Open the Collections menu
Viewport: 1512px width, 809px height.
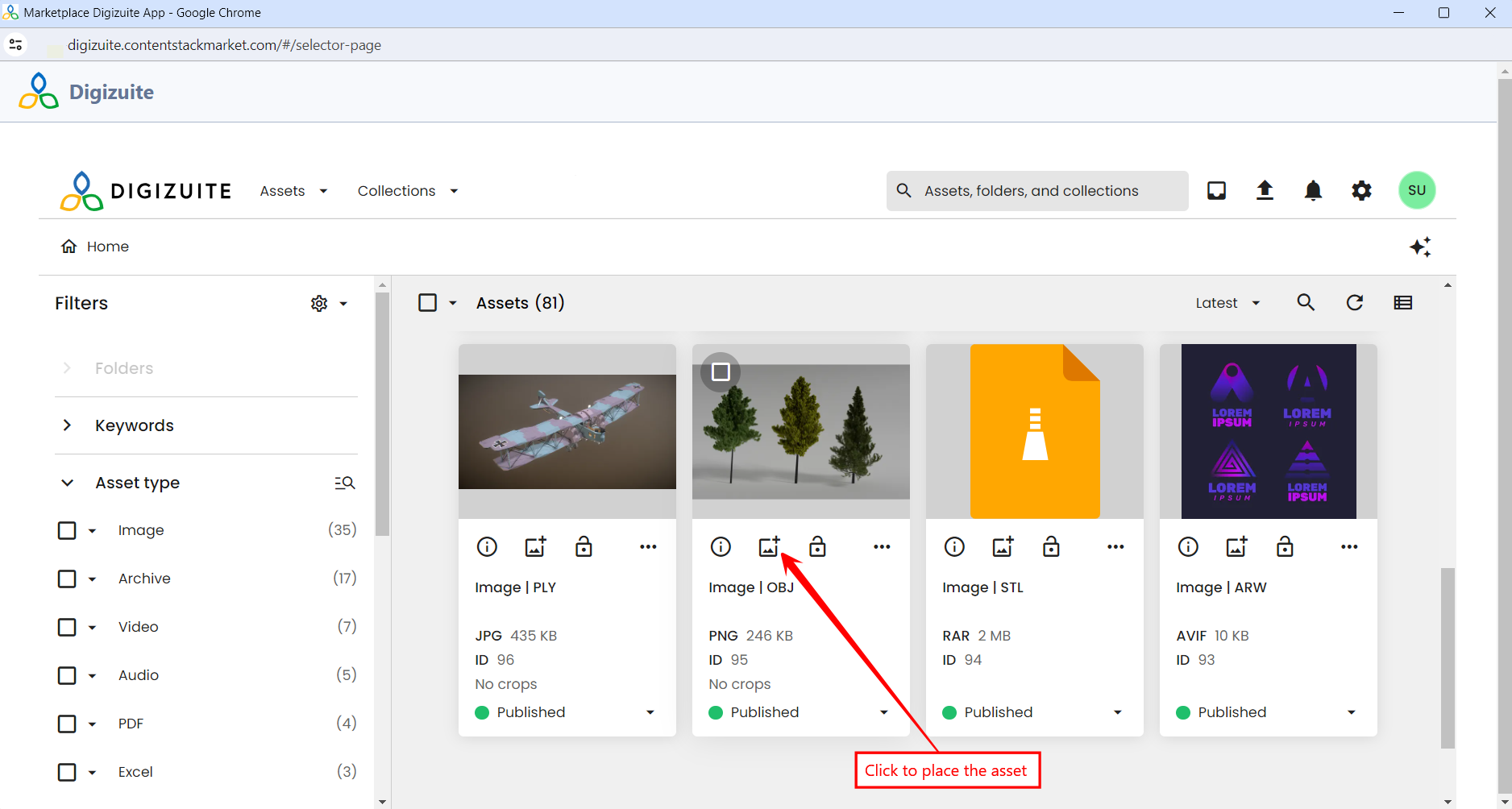coord(408,191)
